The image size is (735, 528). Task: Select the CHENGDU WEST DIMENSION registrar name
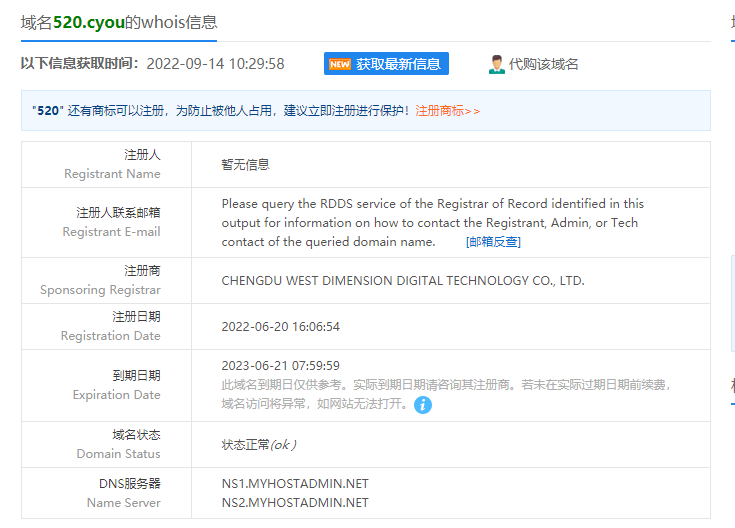pyautogui.click(x=402, y=281)
